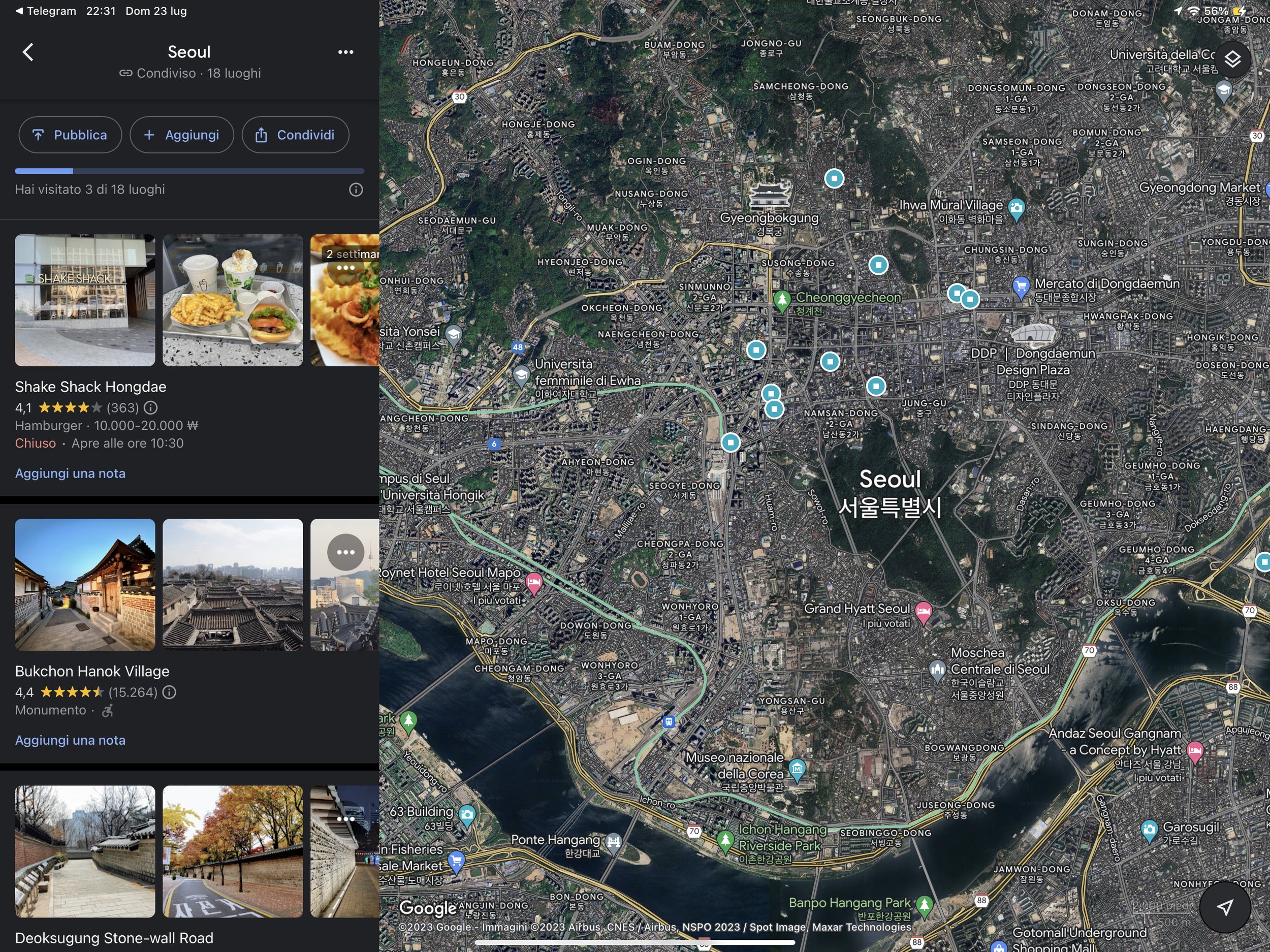Tap Aggiungi una nota under Bukchon Hanok Village
The width and height of the screenshot is (1270, 952).
point(70,740)
